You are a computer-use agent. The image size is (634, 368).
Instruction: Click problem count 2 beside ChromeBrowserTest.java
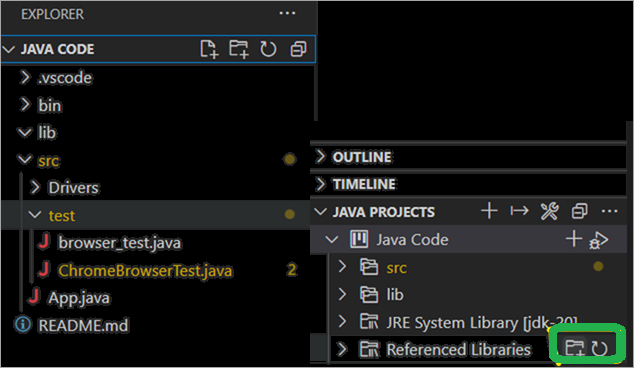point(292,269)
